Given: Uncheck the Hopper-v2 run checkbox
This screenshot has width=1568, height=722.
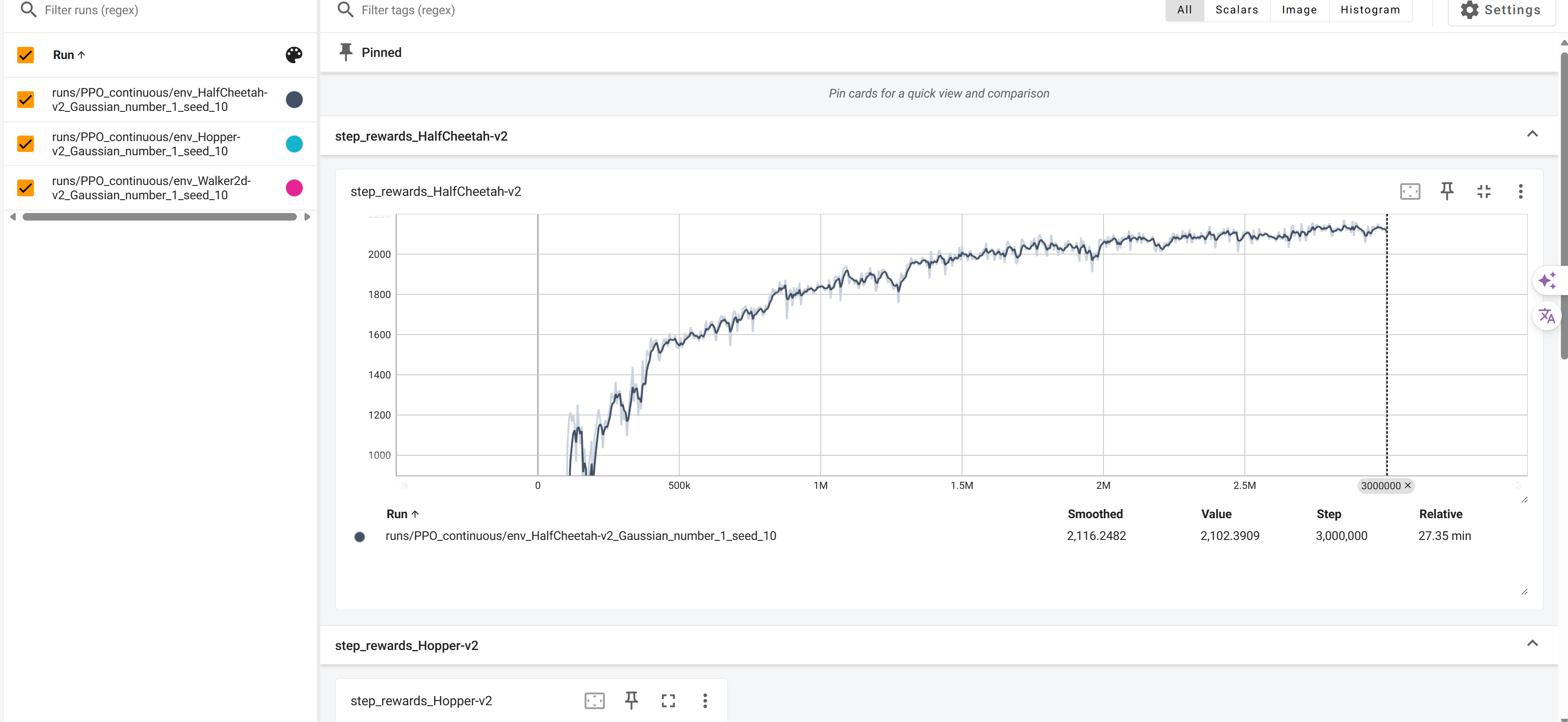Looking at the screenshot, I should coord(26,144).
